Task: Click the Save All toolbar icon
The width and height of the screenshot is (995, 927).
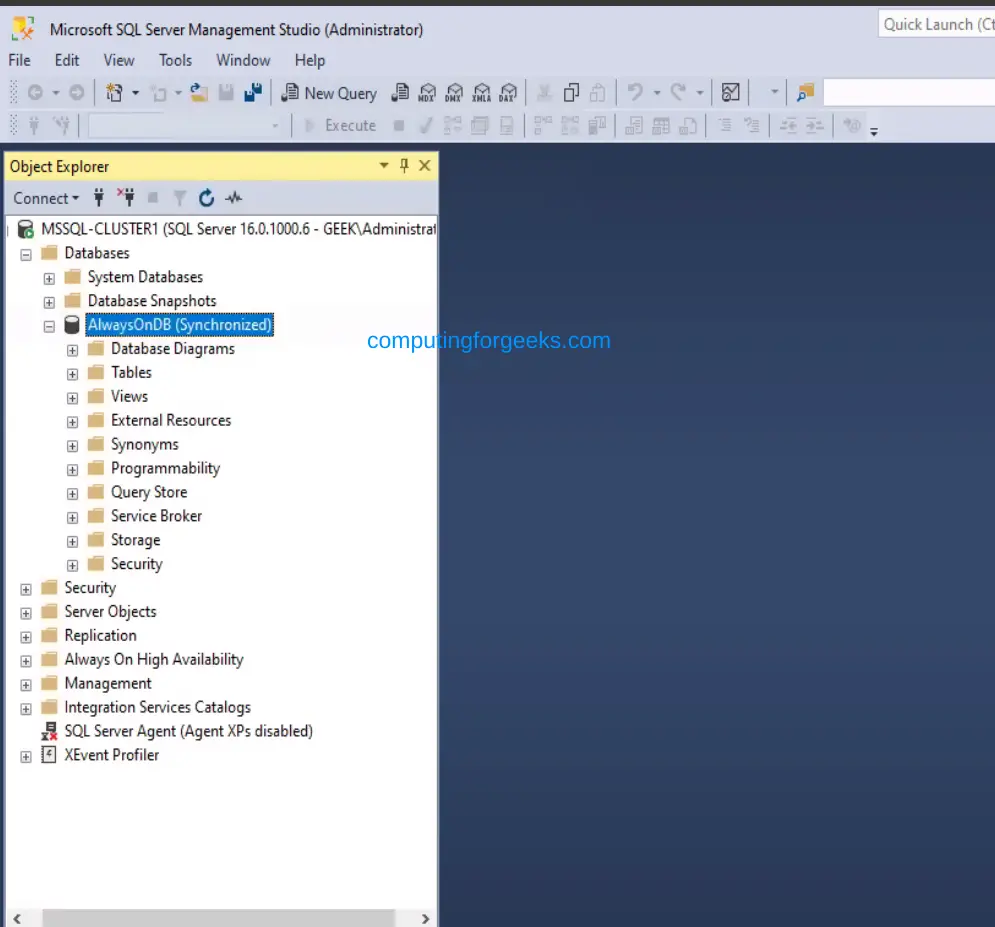Action: click(253, 93)
